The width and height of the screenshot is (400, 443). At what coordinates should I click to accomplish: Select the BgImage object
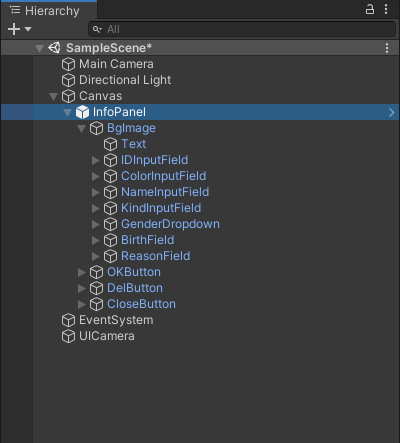(131, 128)
